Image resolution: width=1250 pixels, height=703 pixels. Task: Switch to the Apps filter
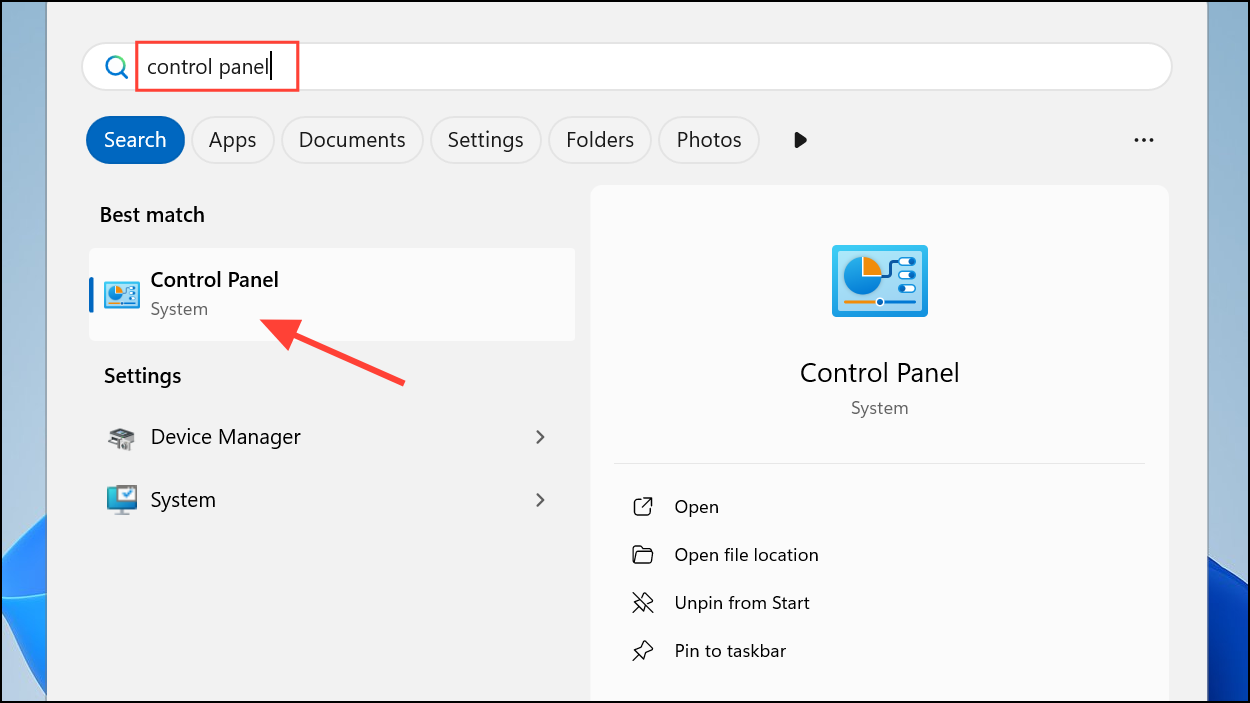click(232, 140)
